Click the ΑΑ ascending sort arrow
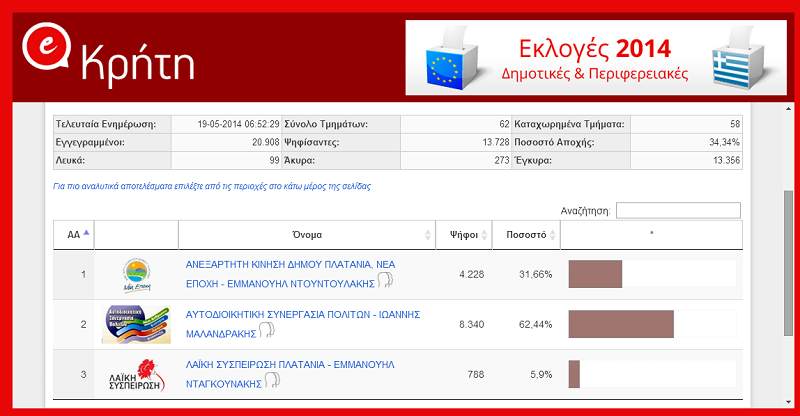This screenshot has height=416, width=800. pos(86,233)
